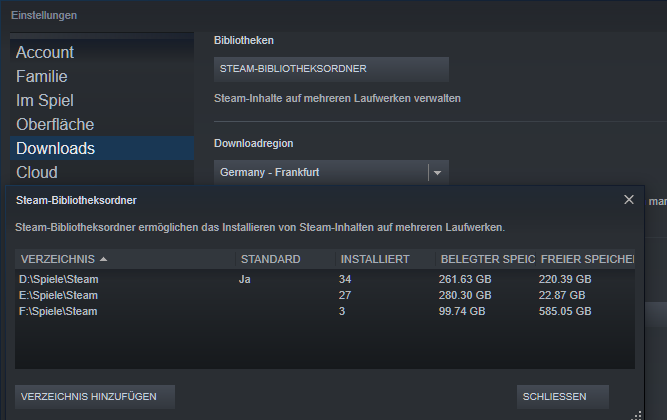Click the 585.05 GB free space value
The image size is (667, 420).
(x=565, y=311)
